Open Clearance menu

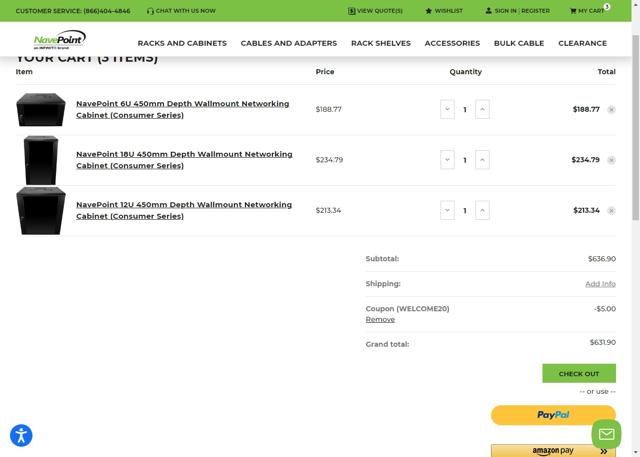pos(582,43)
